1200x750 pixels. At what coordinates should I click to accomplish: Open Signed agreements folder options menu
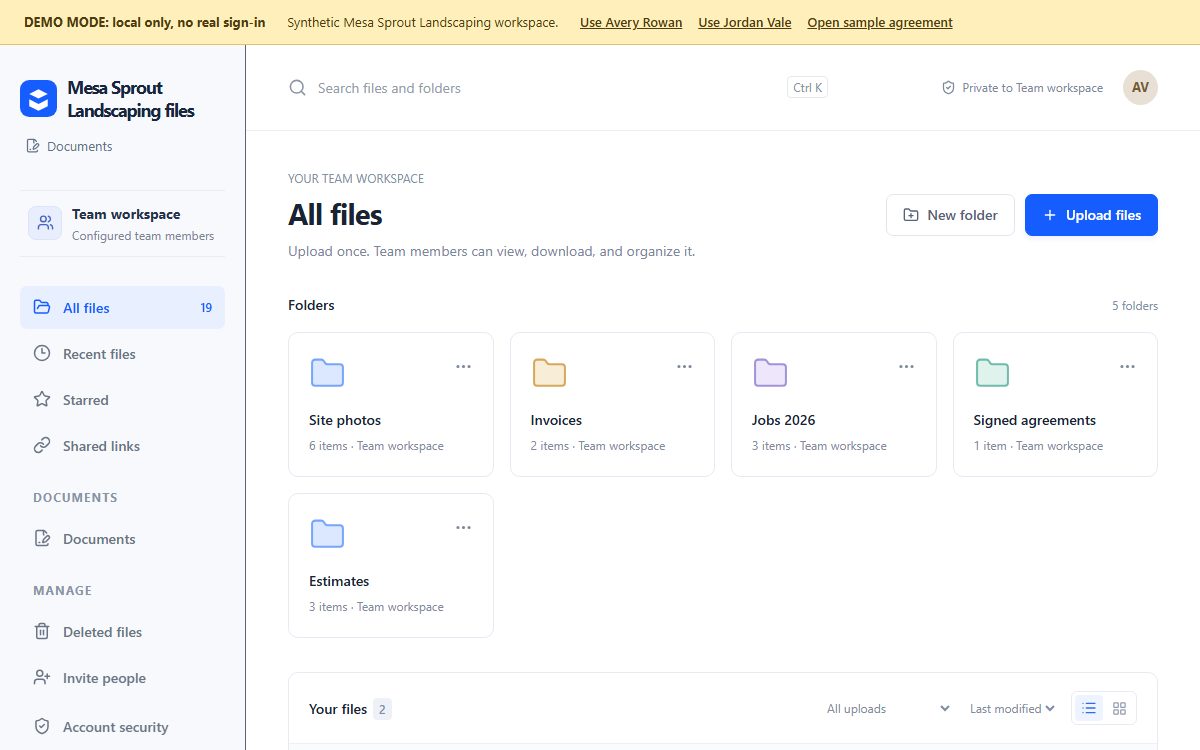pyautogui.click(x=1127, y=367)
